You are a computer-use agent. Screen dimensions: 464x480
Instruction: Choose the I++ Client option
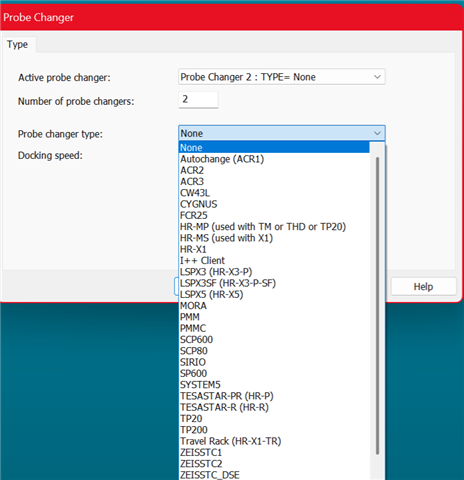coord(274,260)
